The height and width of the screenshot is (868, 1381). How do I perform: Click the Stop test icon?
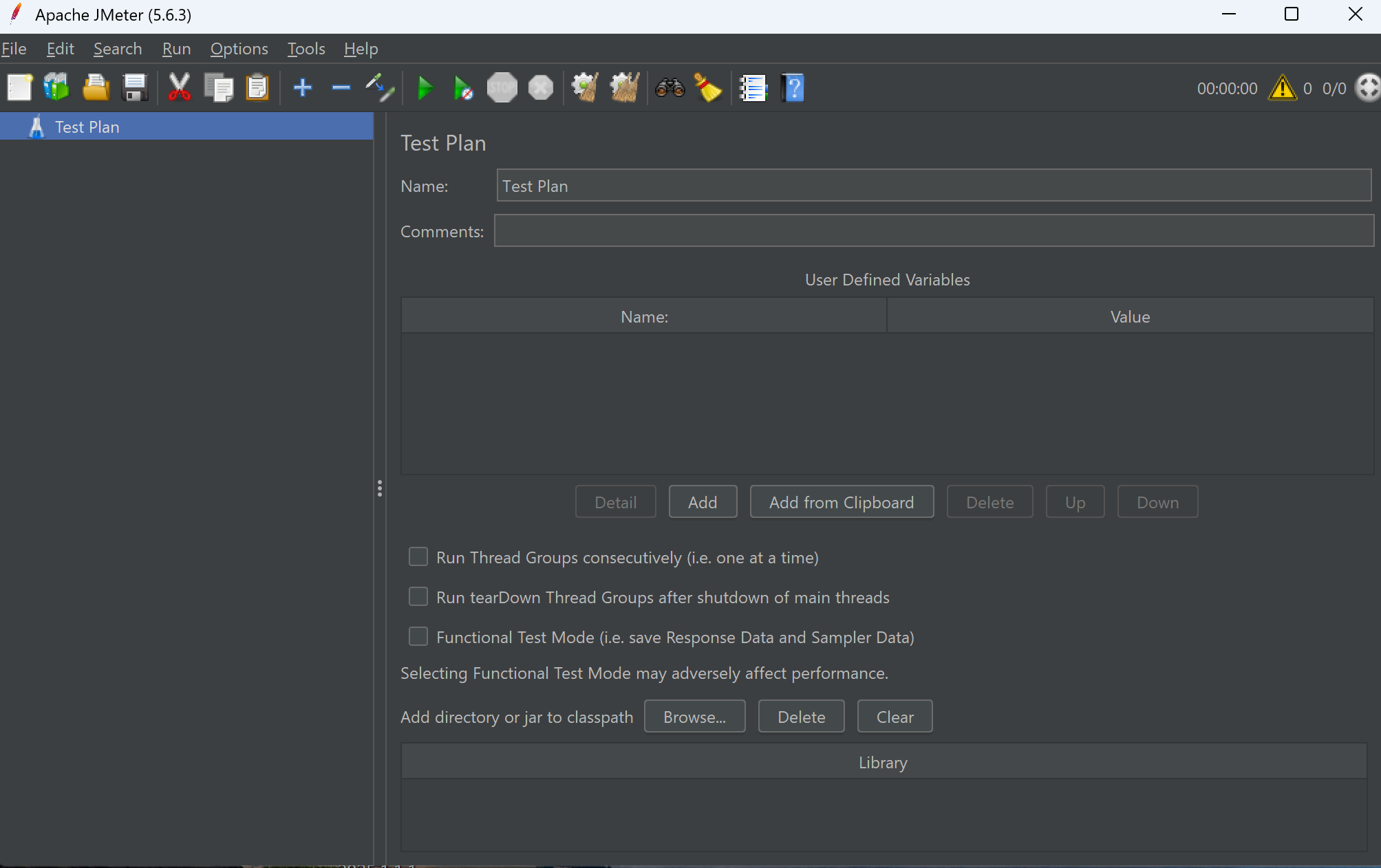[502, 88]
